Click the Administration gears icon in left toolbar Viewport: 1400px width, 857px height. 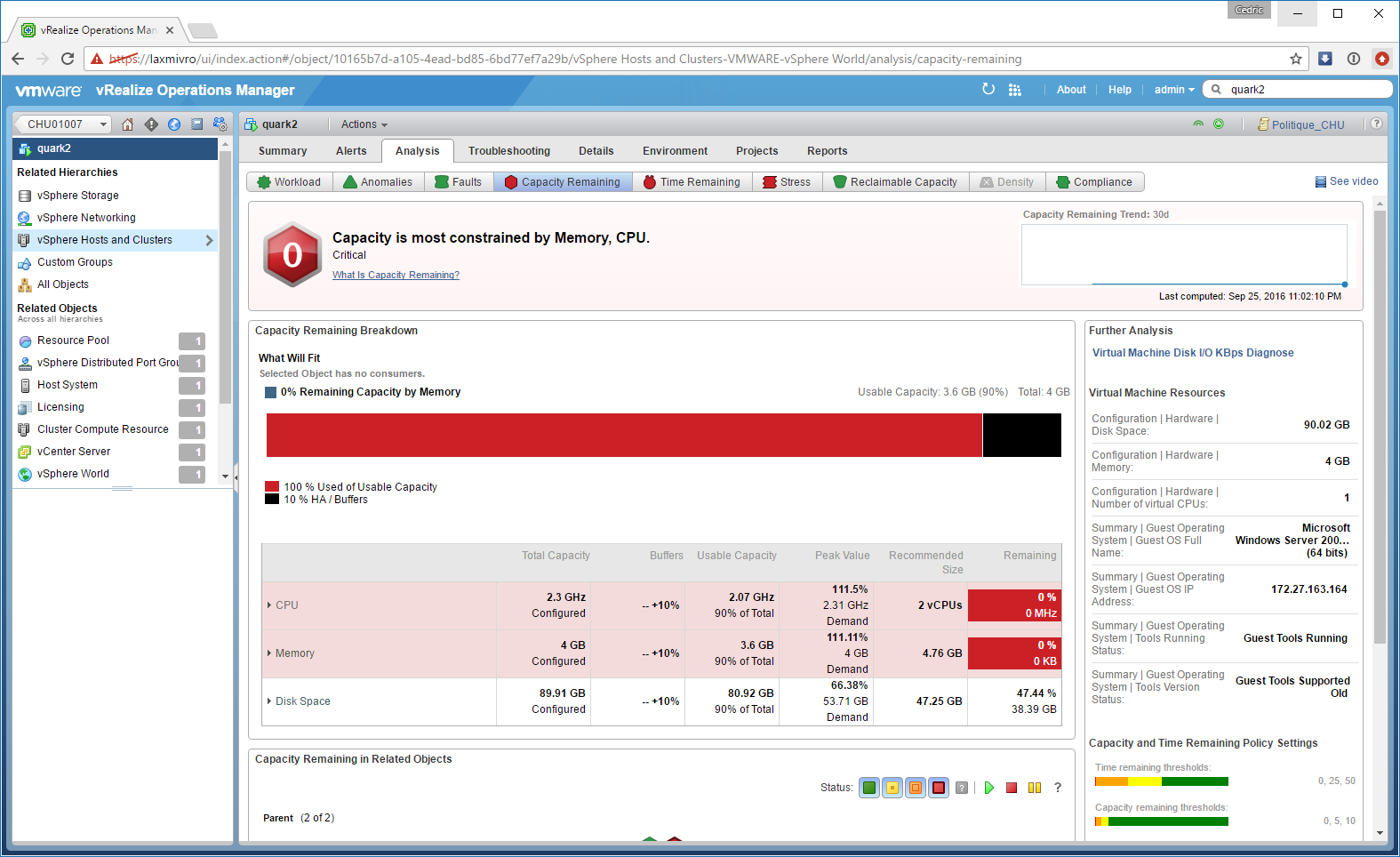[x=220, y=124]
